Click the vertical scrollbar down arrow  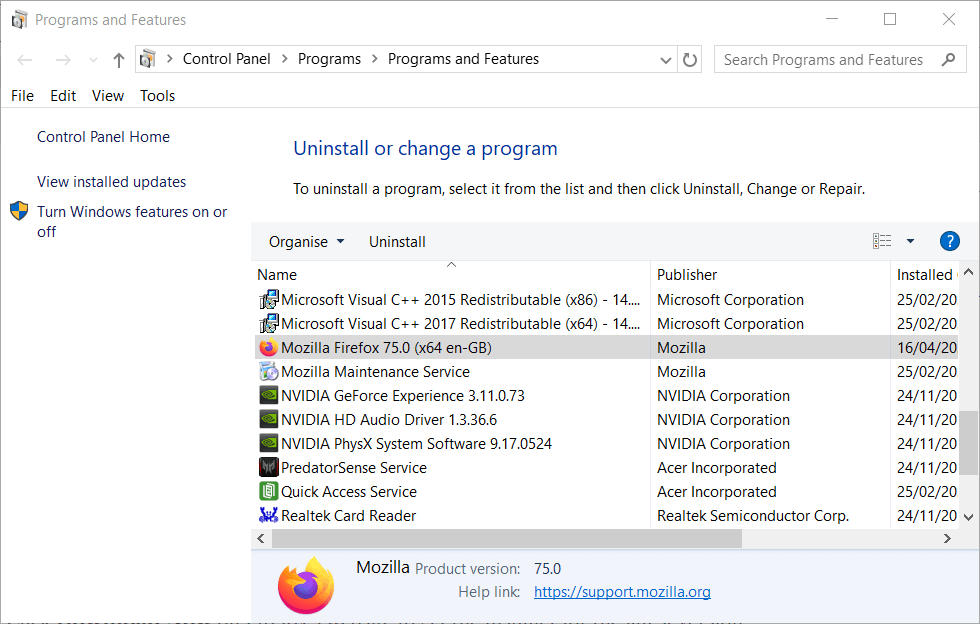968,517
